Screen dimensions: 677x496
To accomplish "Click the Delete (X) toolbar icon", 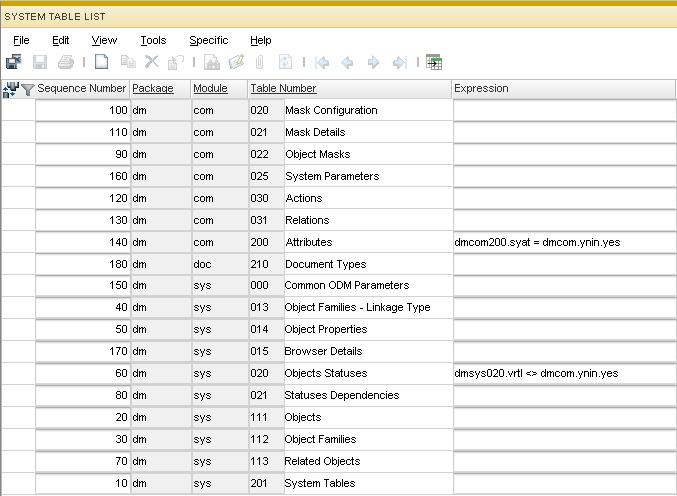I will coord(151,62).
